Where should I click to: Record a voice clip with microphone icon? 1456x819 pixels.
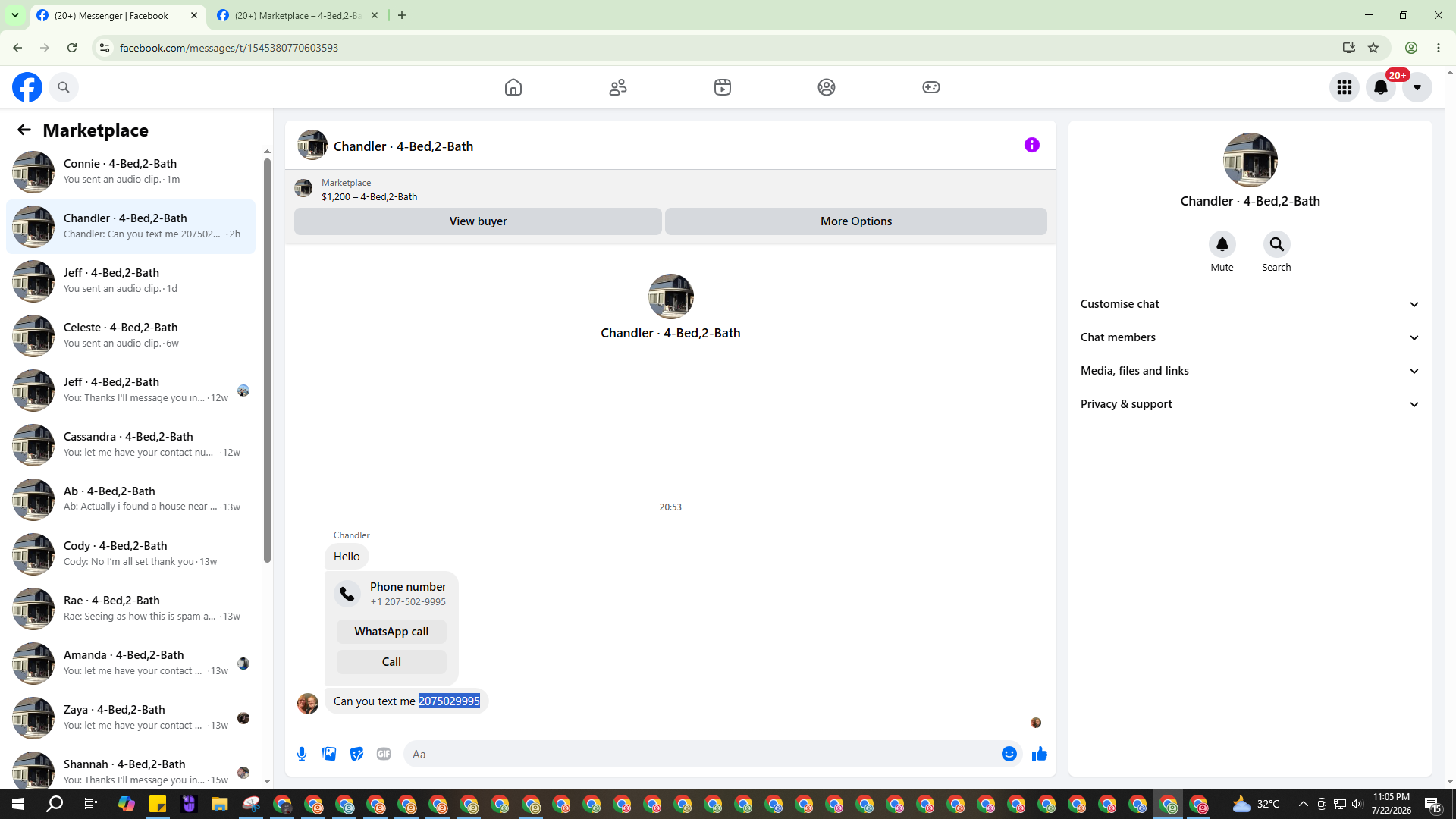point(302,754)
